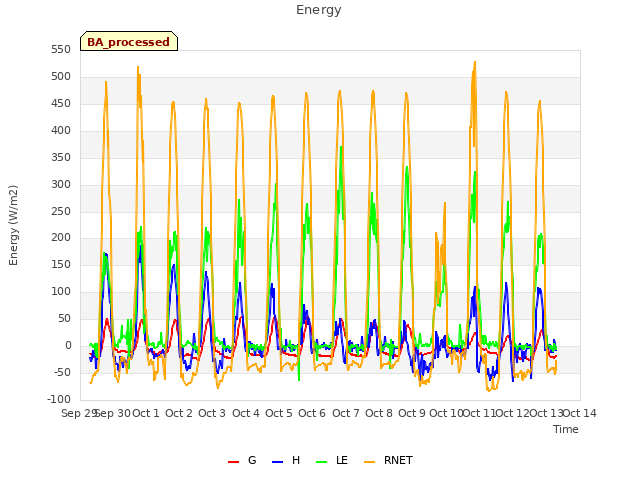
Task: Click the Oct 9 x-axis date
Action: [x=412, y=413]
